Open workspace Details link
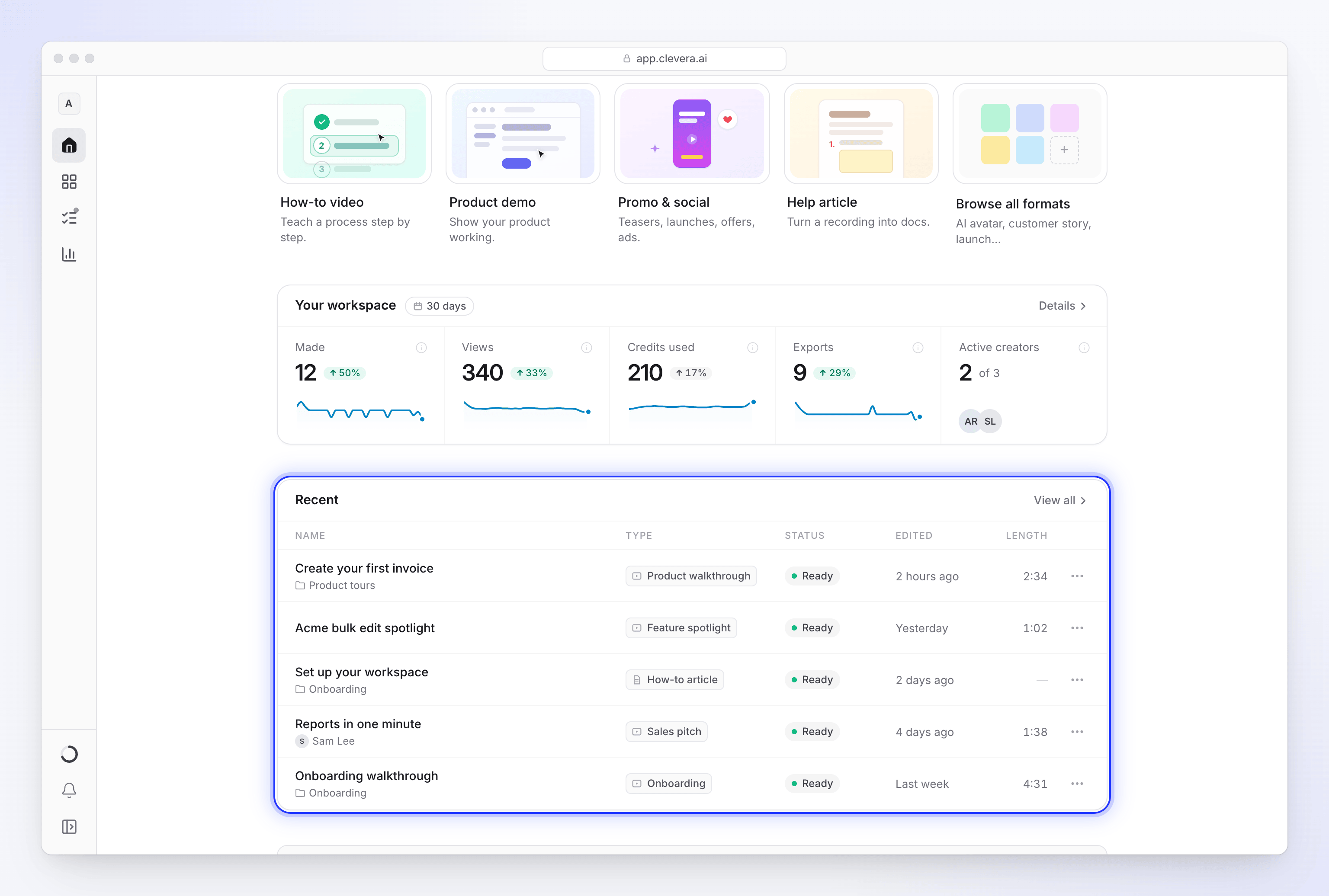1329x896 pixels. click(x=1062, y=306)
